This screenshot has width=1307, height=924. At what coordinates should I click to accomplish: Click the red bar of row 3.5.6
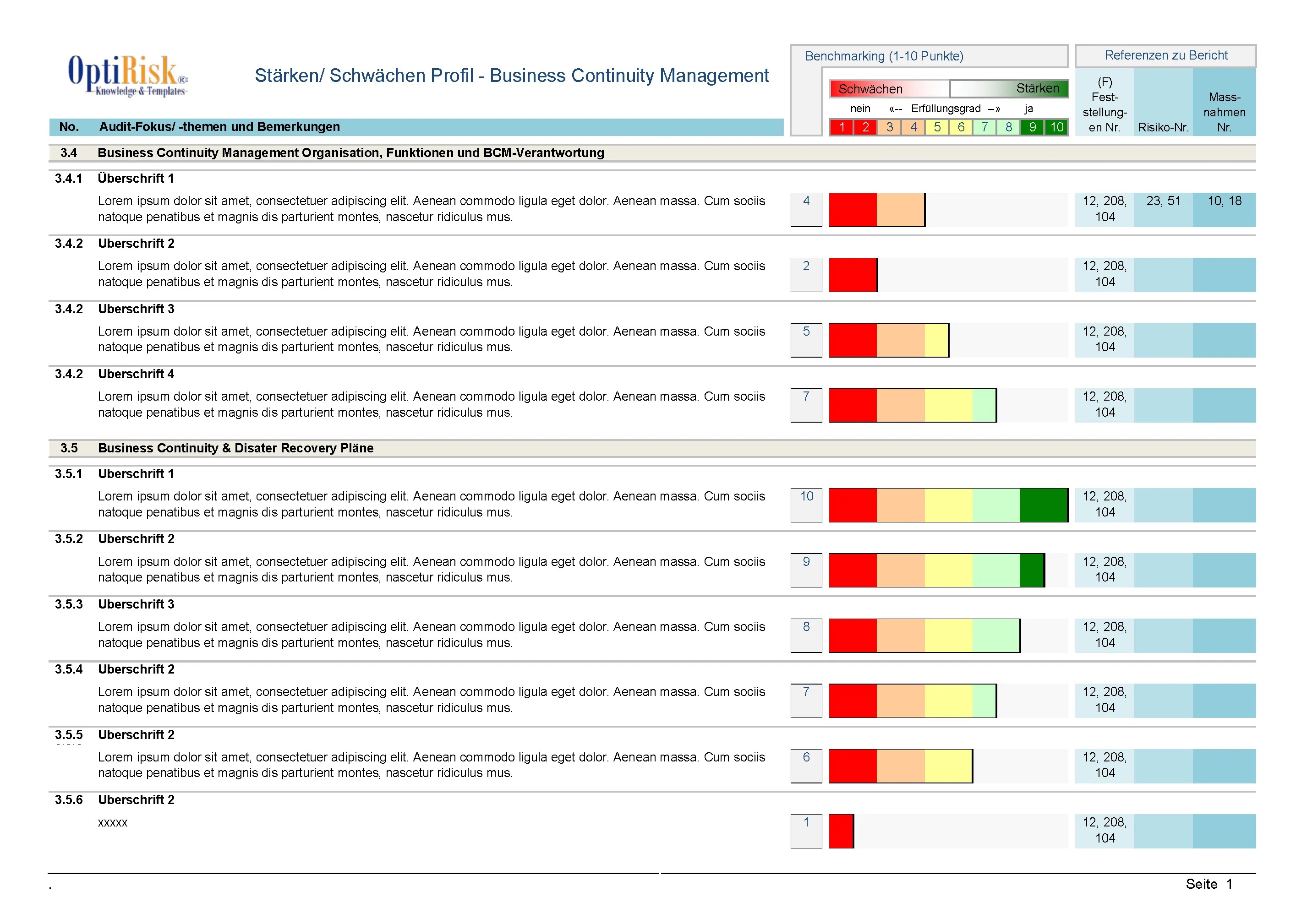tap(841, 831)
